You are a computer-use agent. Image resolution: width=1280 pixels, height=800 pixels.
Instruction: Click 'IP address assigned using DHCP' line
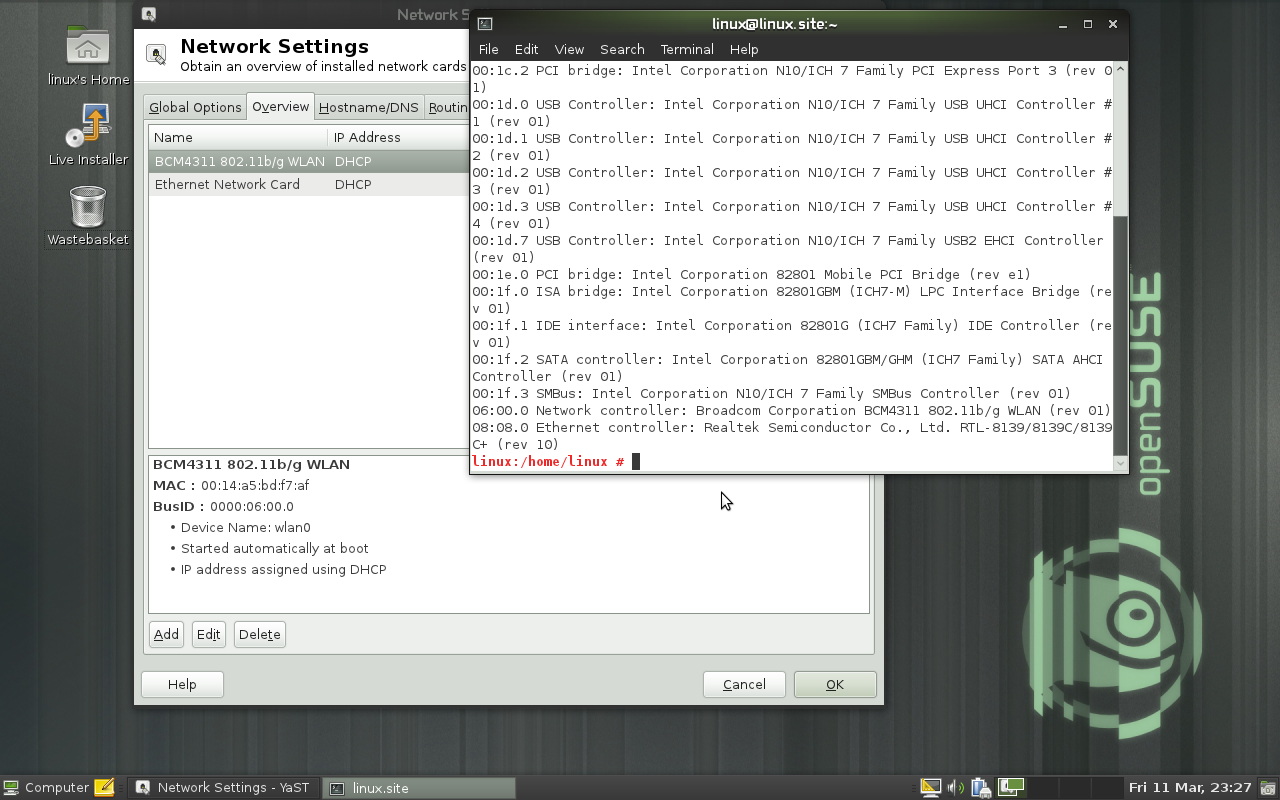click(284, 569)
